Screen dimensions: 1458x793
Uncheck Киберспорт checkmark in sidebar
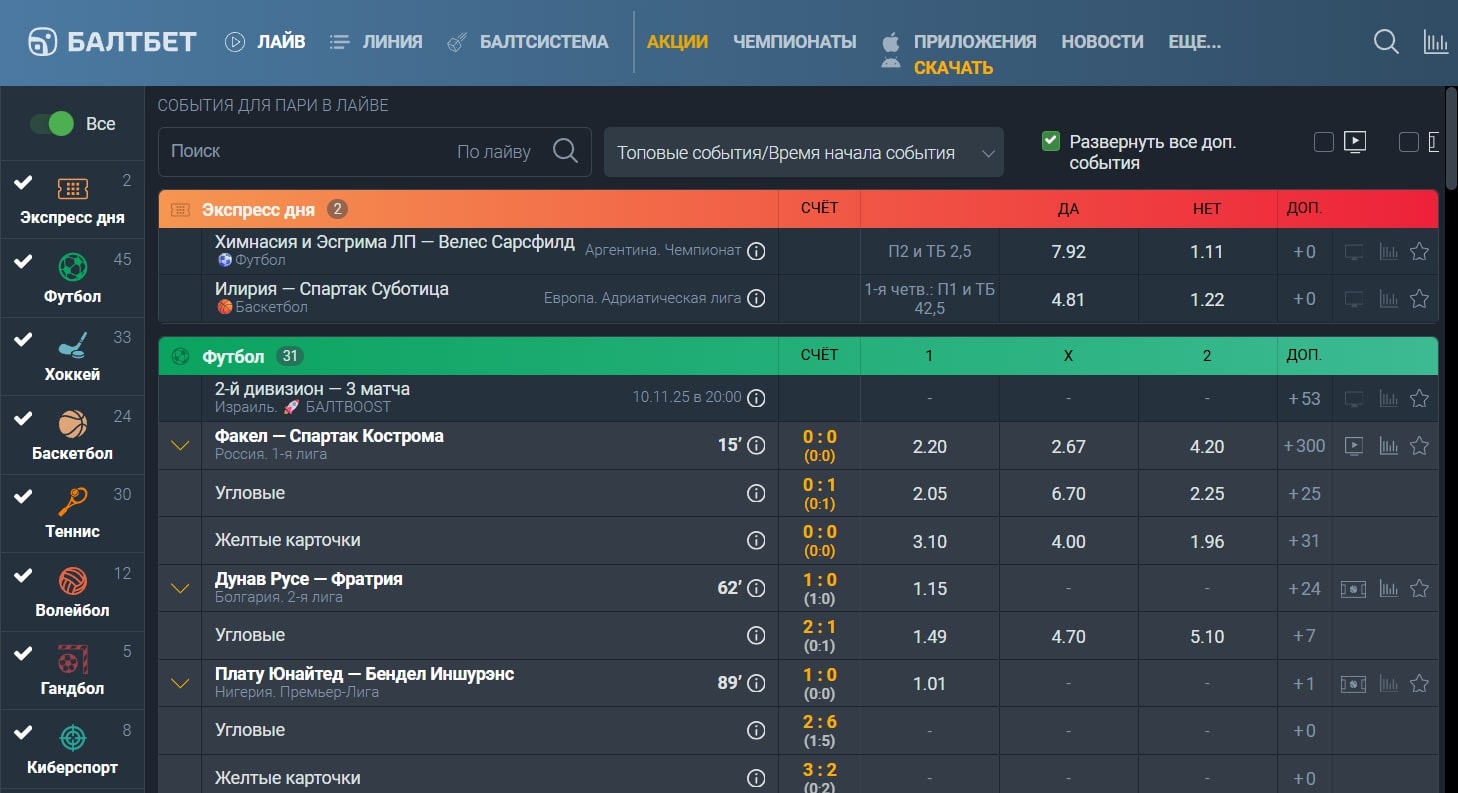pyautogui.click(x=23, y=732)
